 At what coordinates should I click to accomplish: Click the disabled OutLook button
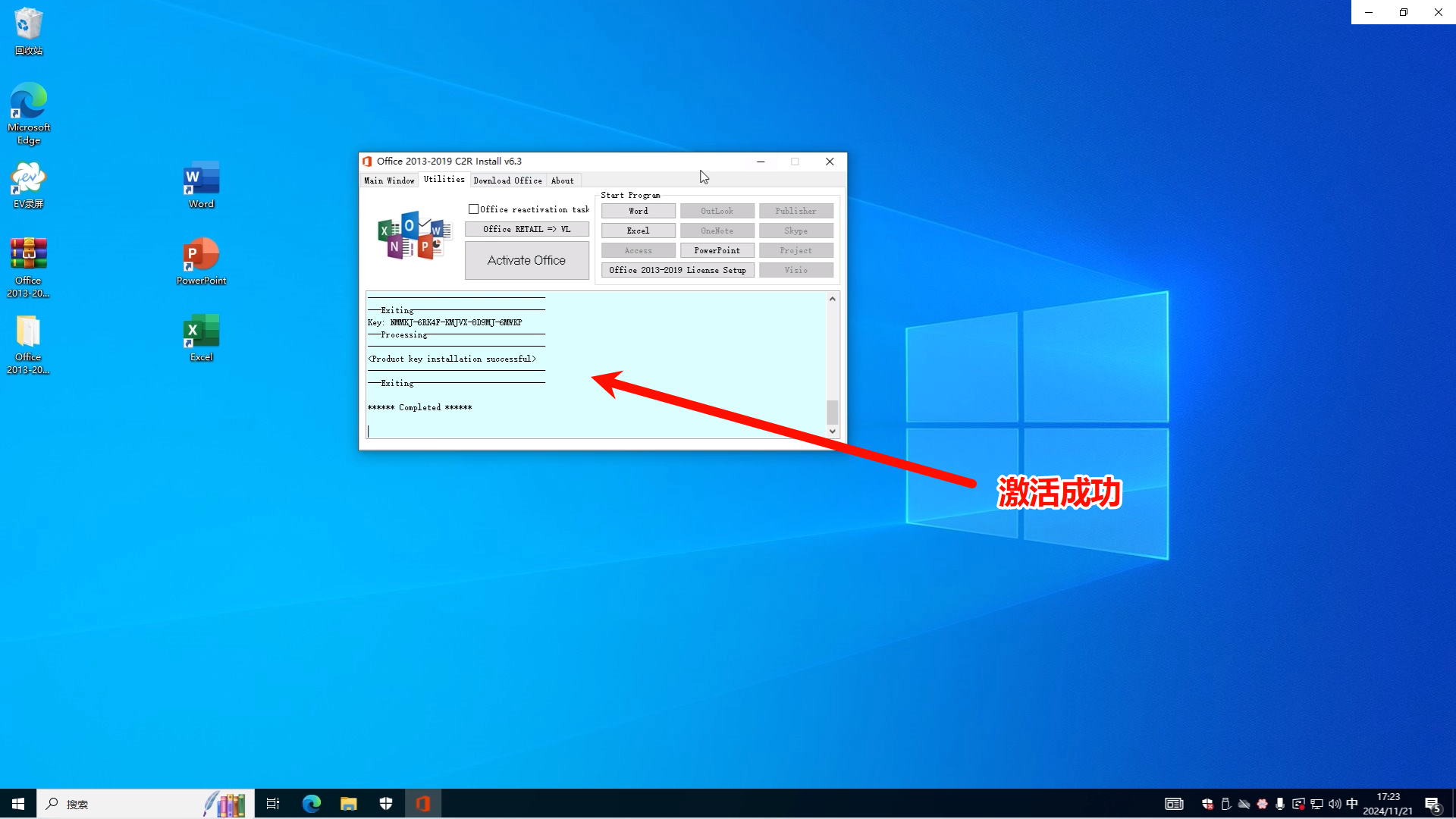click(x=717, y=211)
